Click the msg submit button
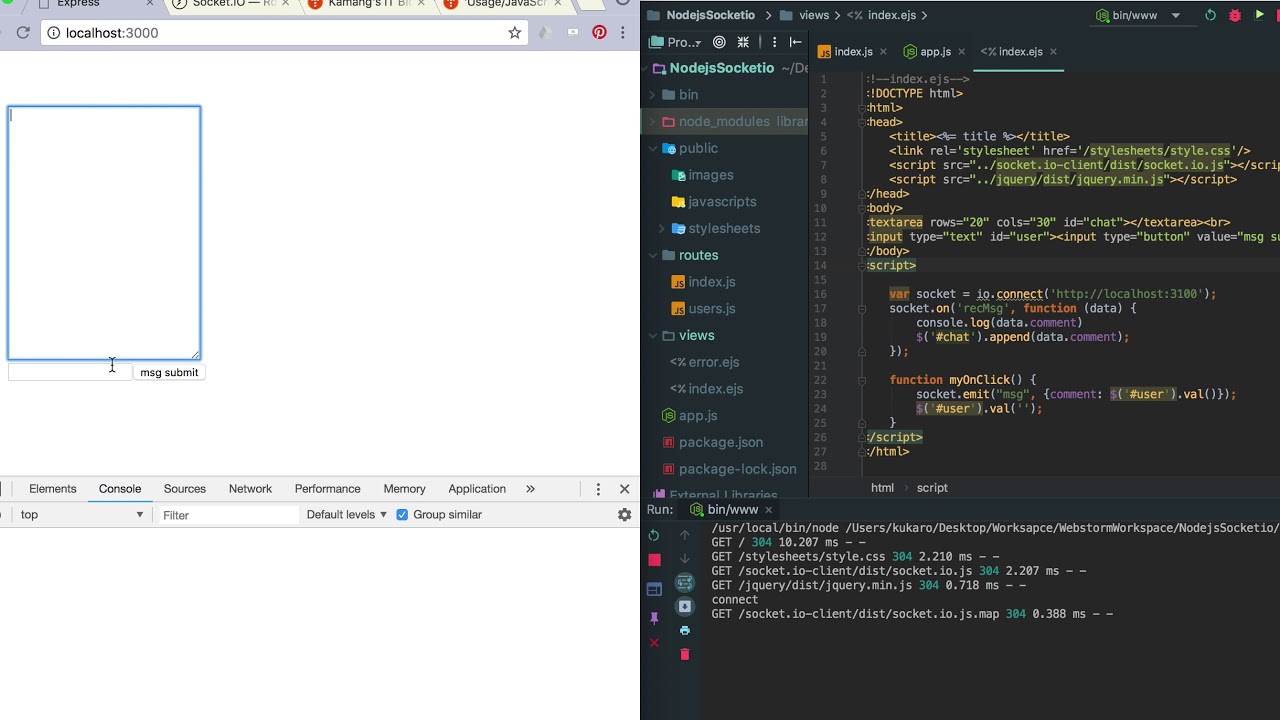Viewport: 1280px width, 720px height. point(169,372)
